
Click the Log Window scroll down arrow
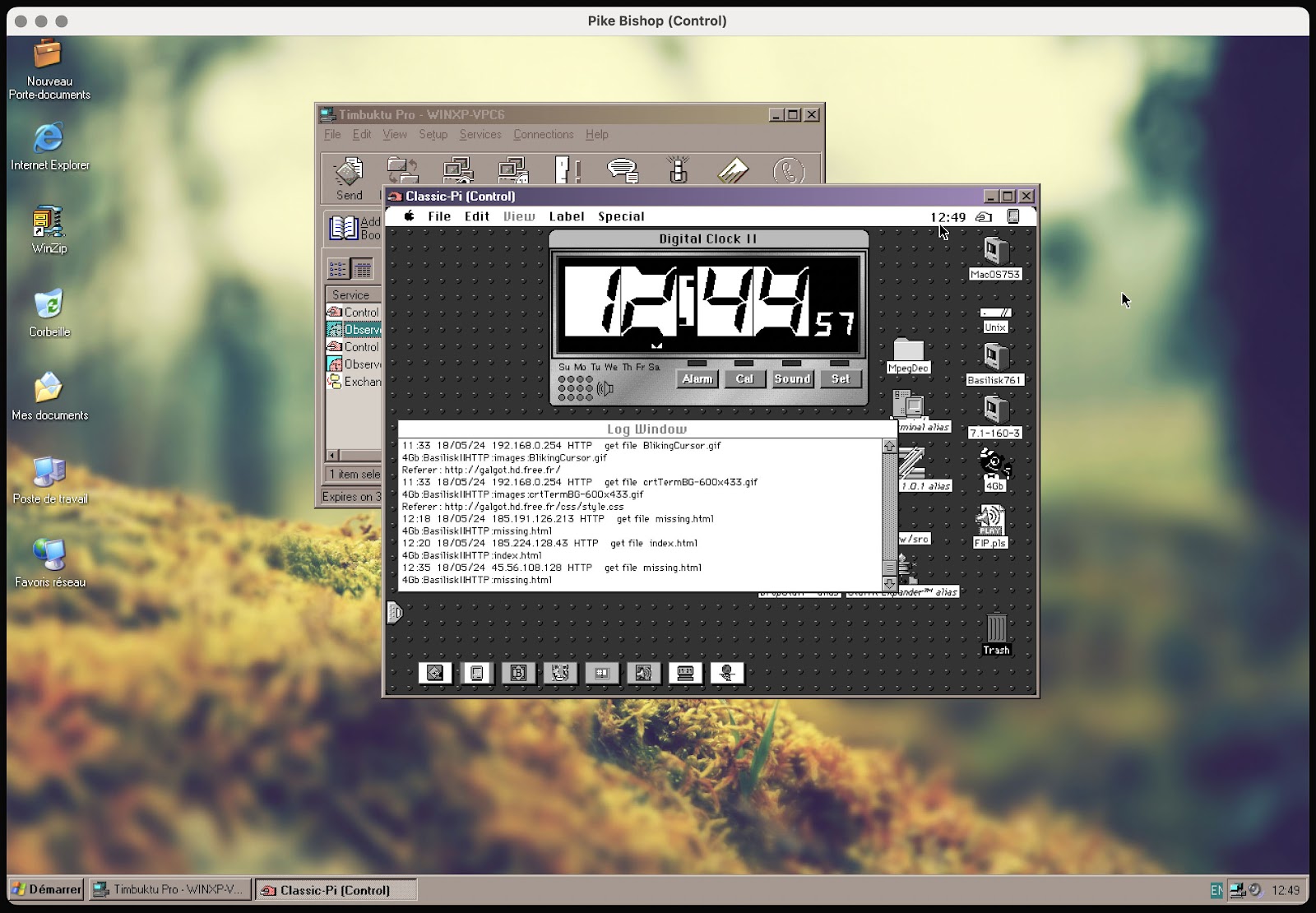pyautogui.click(x=889, y=583)
